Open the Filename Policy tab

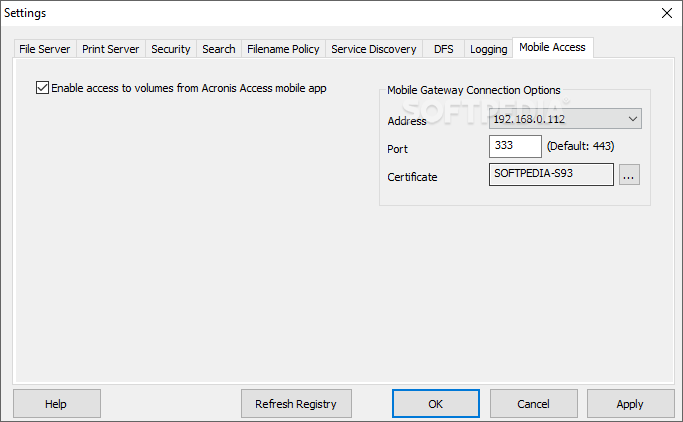click(283, 49)
